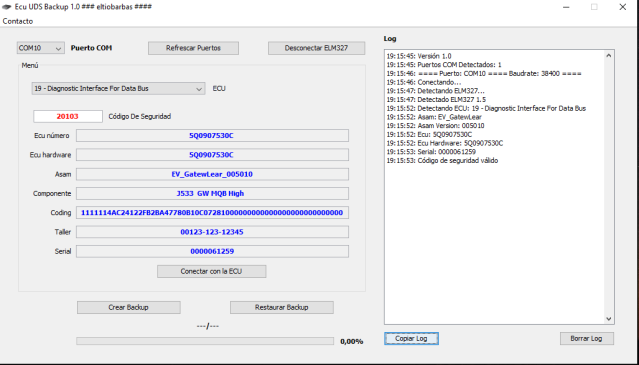639x365 pixels.
Task: Minimize the Ecu UDS Backup window
Action: coord(566,7)
